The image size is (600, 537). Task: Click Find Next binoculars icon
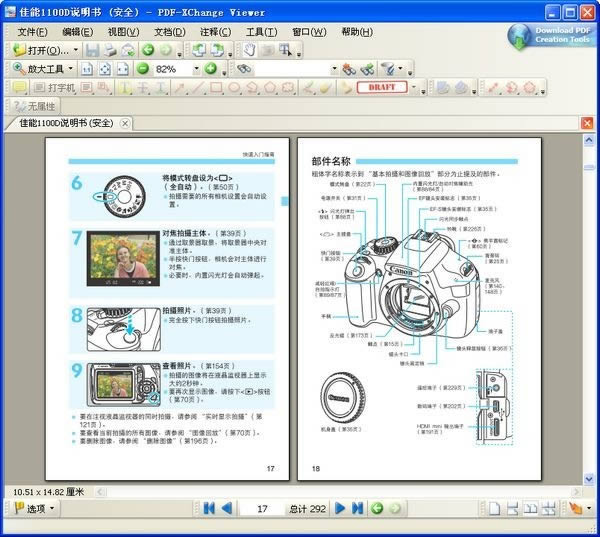pyautogui.click(x=367, y=69)
